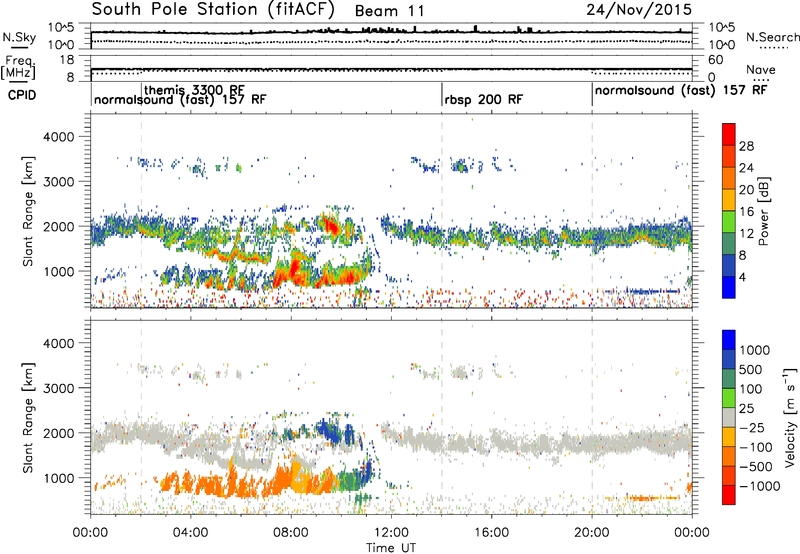Pick the yellow 16–20 segment of Power color bar
The width and height of the screenshot is (800, 554).
729,200
